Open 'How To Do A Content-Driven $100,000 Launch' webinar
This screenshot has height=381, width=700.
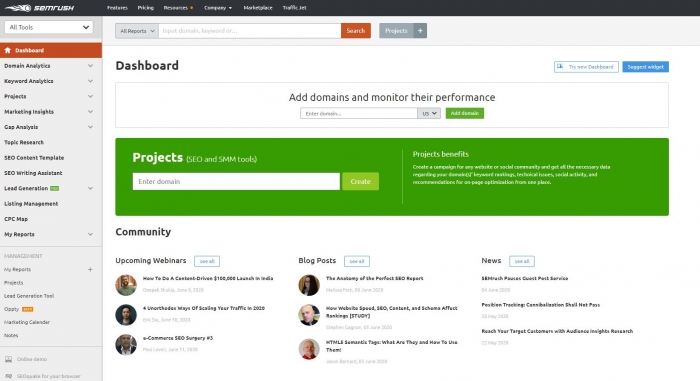click(208, 278)
